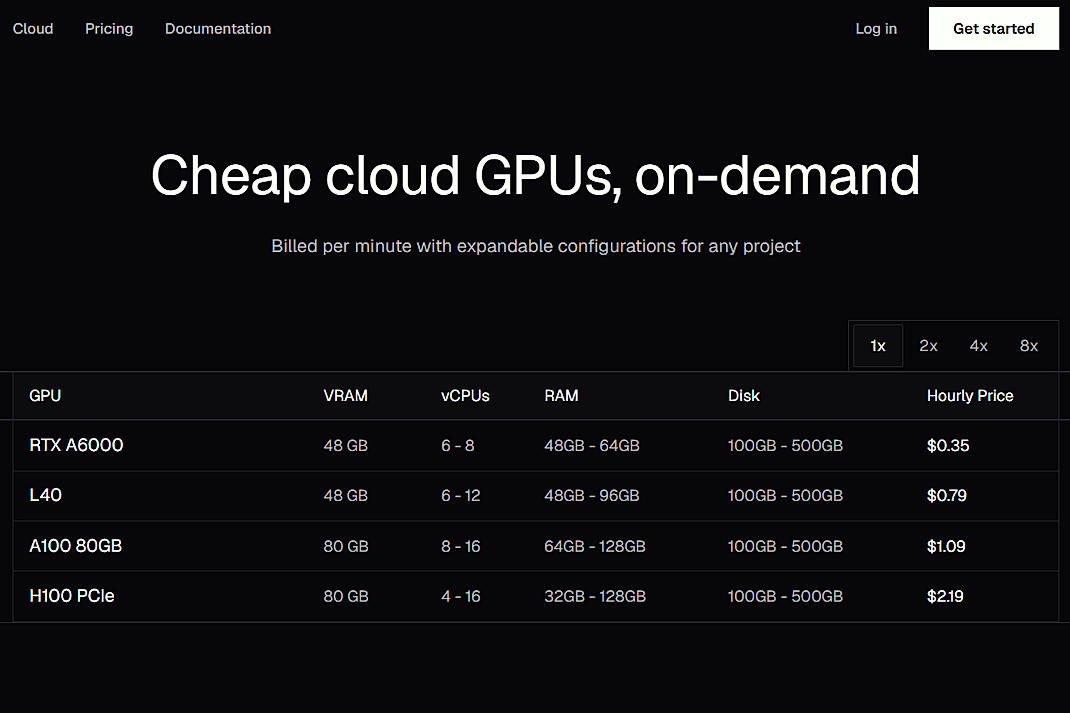Click the RTX A6000 VRAM value 48 GB
Viewport: 1070px width, 713px height.
(x=345, y=446)
